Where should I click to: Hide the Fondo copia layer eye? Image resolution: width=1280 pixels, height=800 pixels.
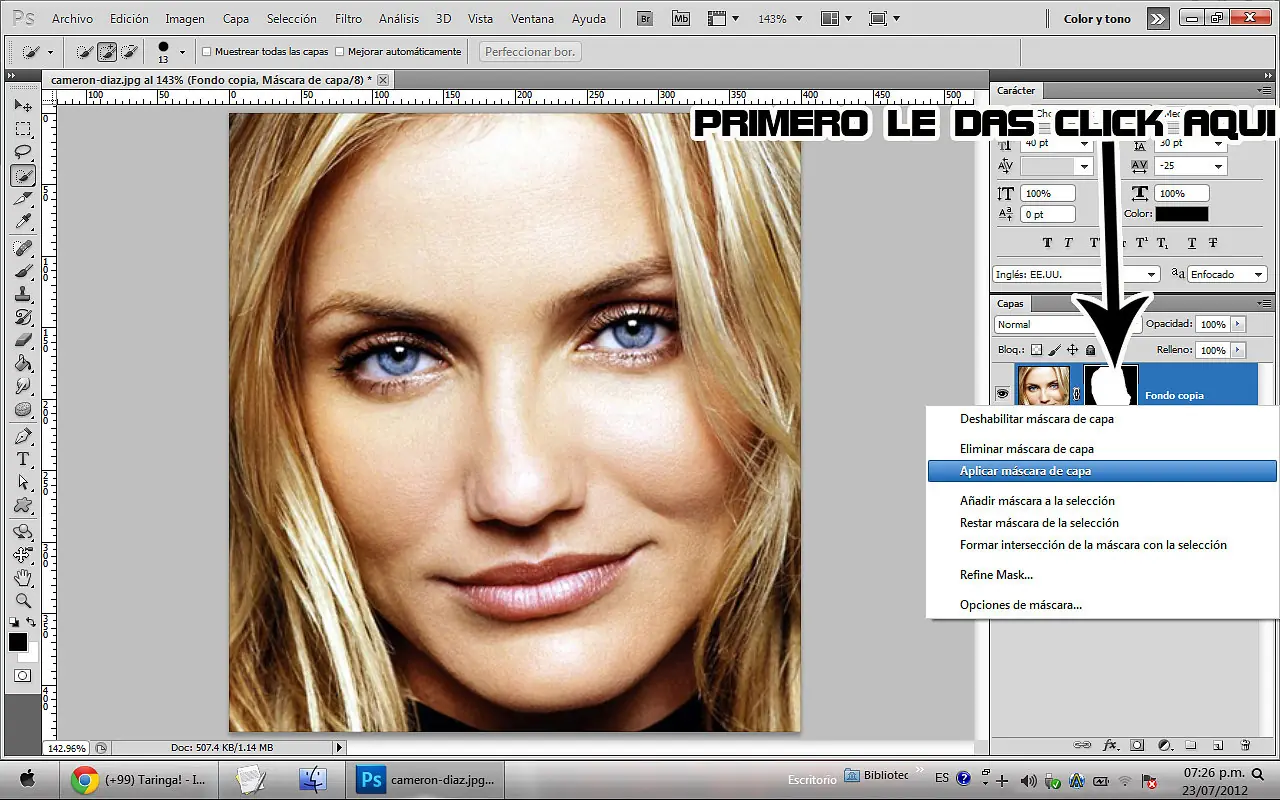click(1002, 393)
